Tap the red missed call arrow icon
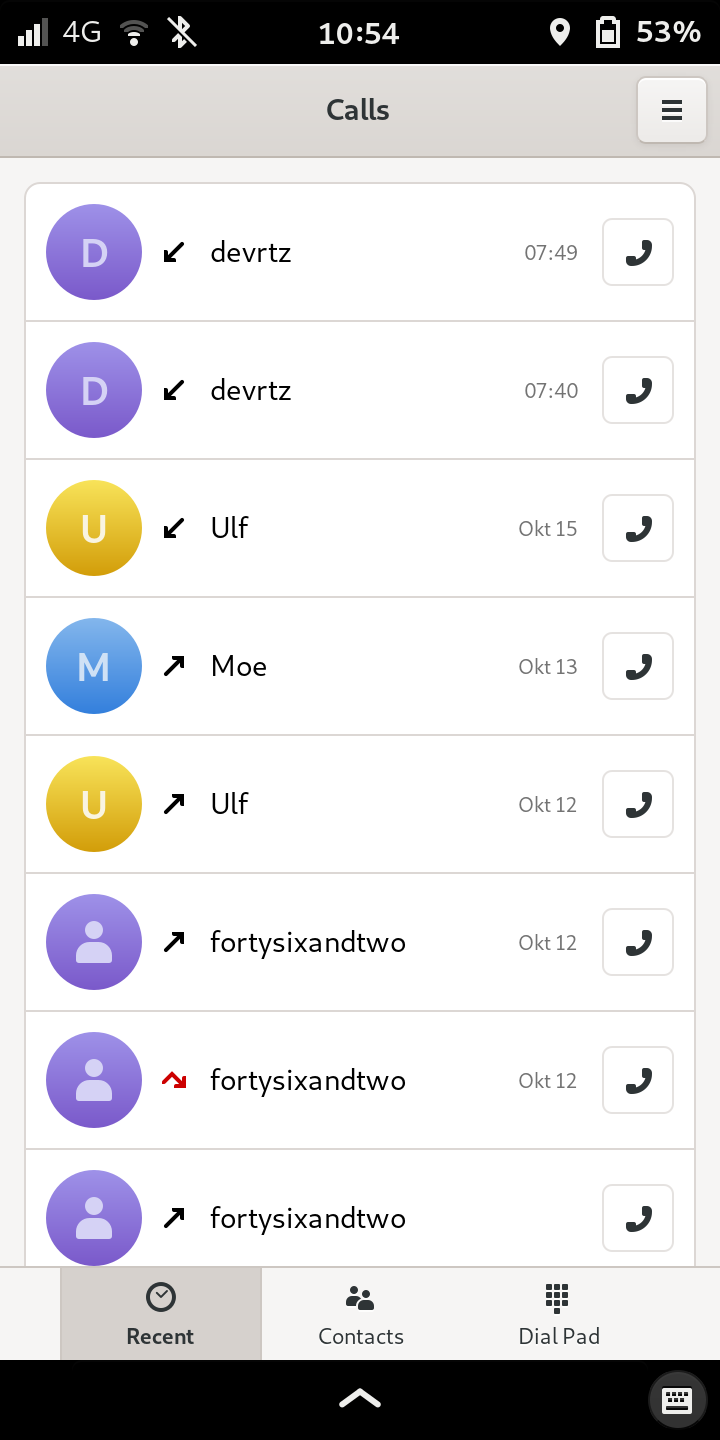The width and height of the screenshot is (720, 1440). pos(174,1080)
